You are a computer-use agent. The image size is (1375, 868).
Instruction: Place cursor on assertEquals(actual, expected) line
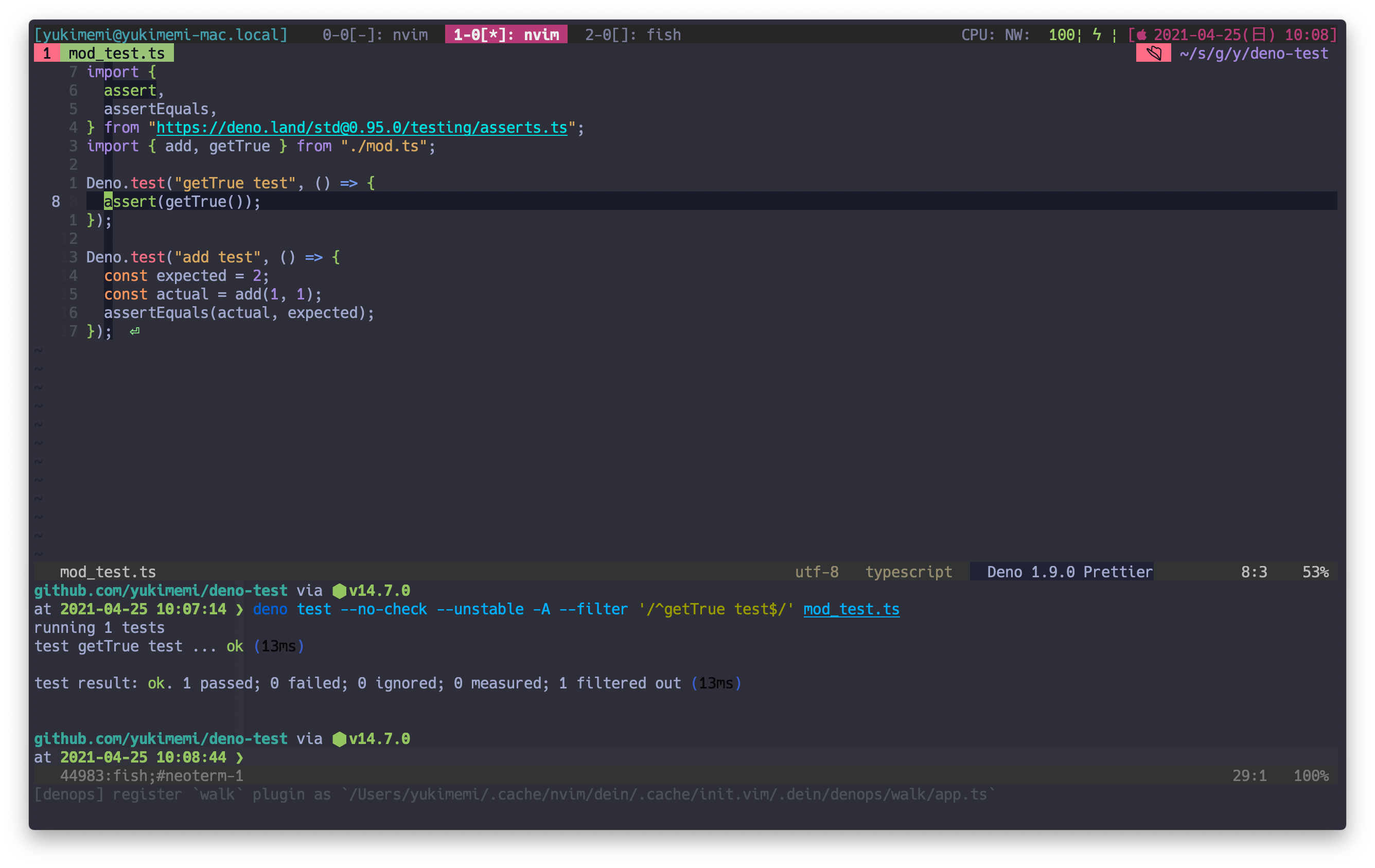(239, 313)
